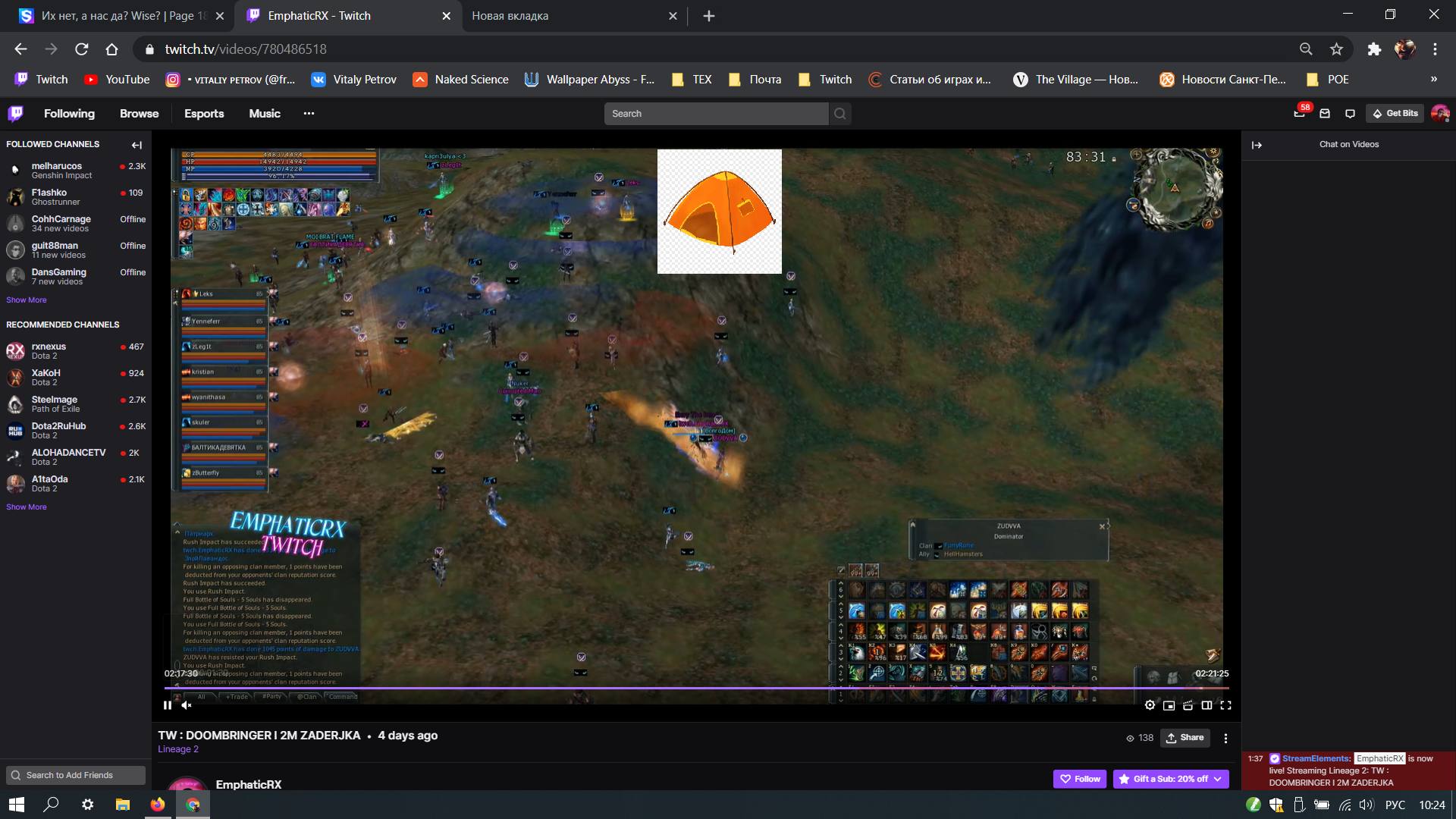This screenshot has height=819, width=1456.
Task: Create a clip with clapperboard icon
Action: tap(1188, 705)
